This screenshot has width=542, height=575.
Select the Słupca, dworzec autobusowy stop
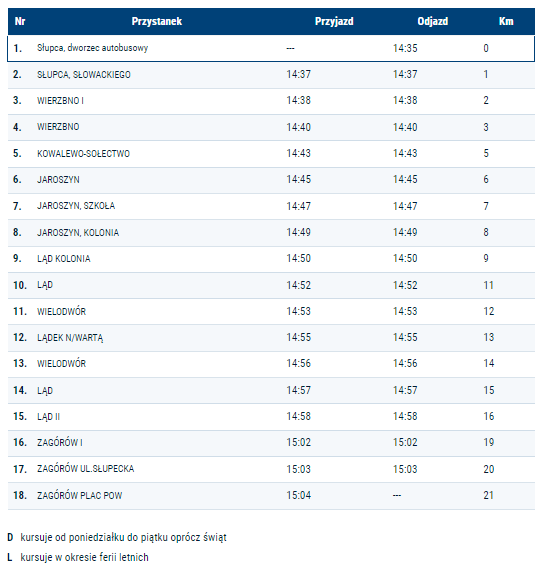click(92, 48)
